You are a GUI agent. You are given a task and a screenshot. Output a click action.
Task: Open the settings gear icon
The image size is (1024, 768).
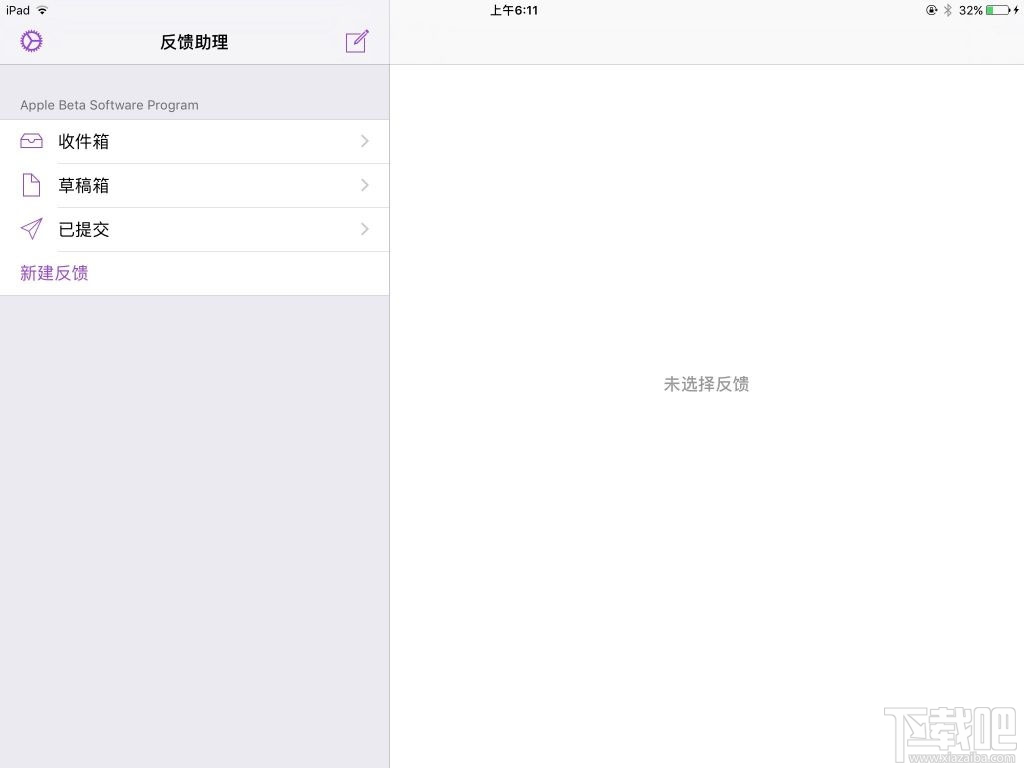pos(30,41)
